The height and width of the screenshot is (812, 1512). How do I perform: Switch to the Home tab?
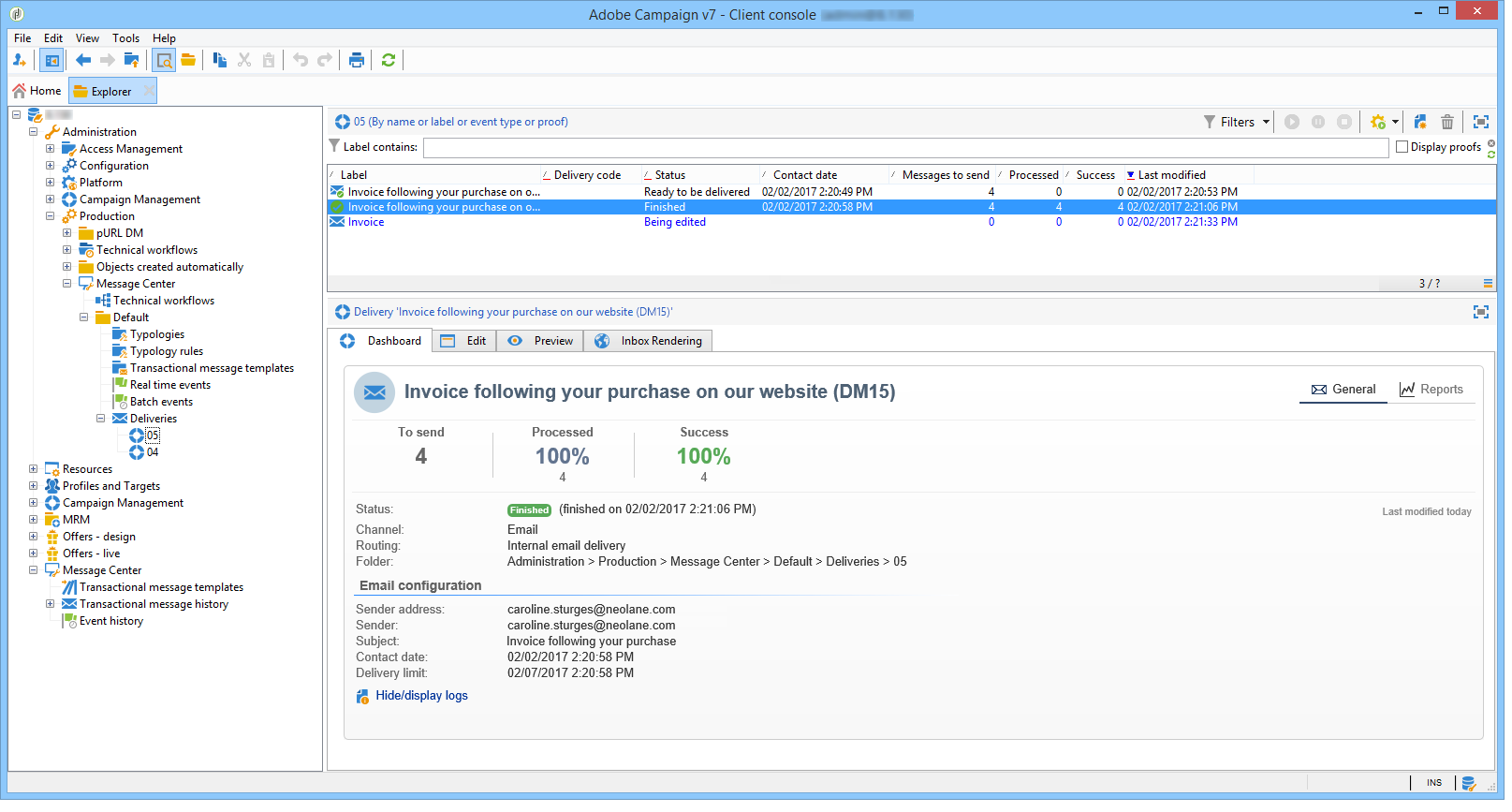click(37, 91)
